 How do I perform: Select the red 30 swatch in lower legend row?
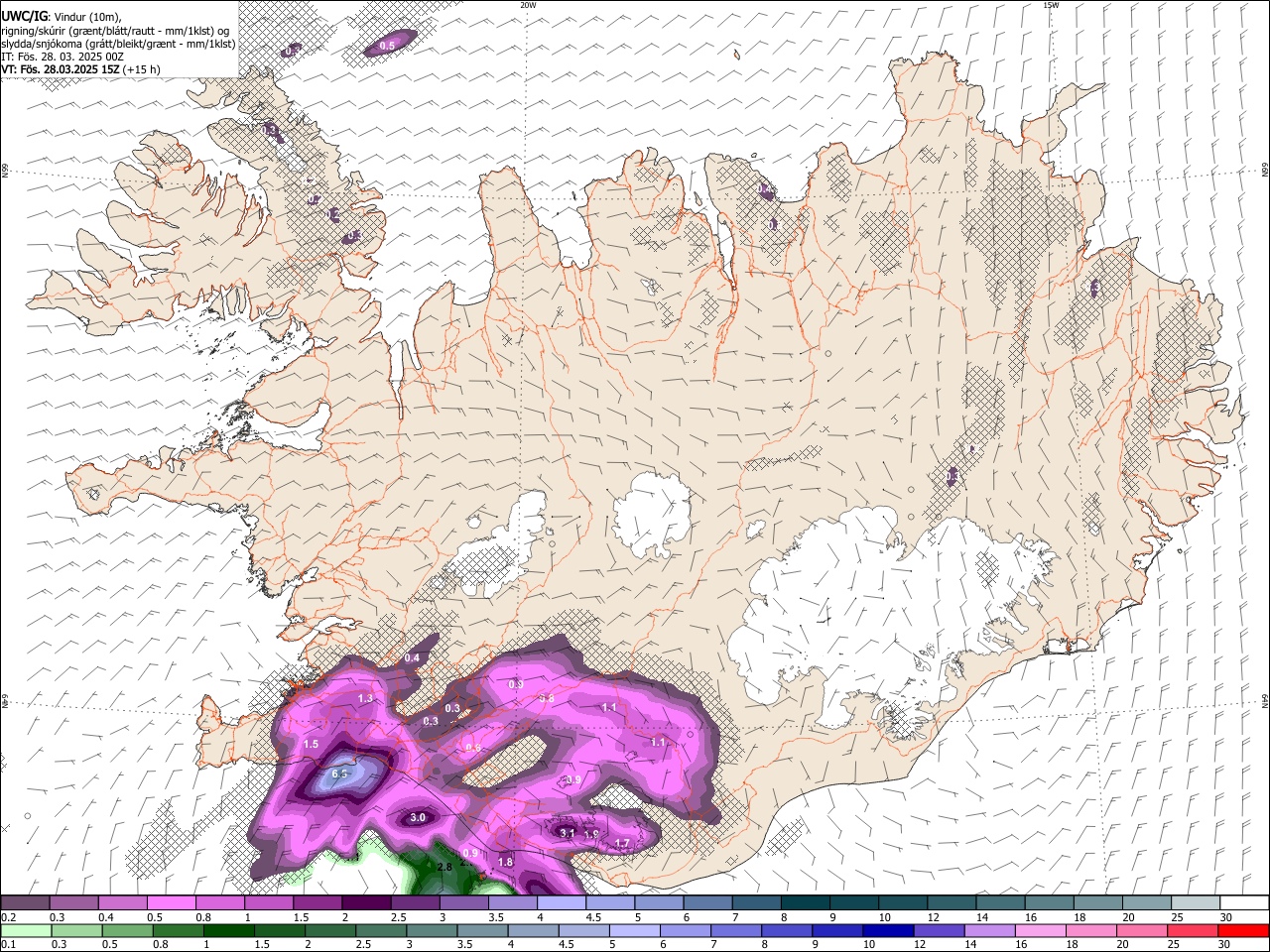coord(1244,930)
